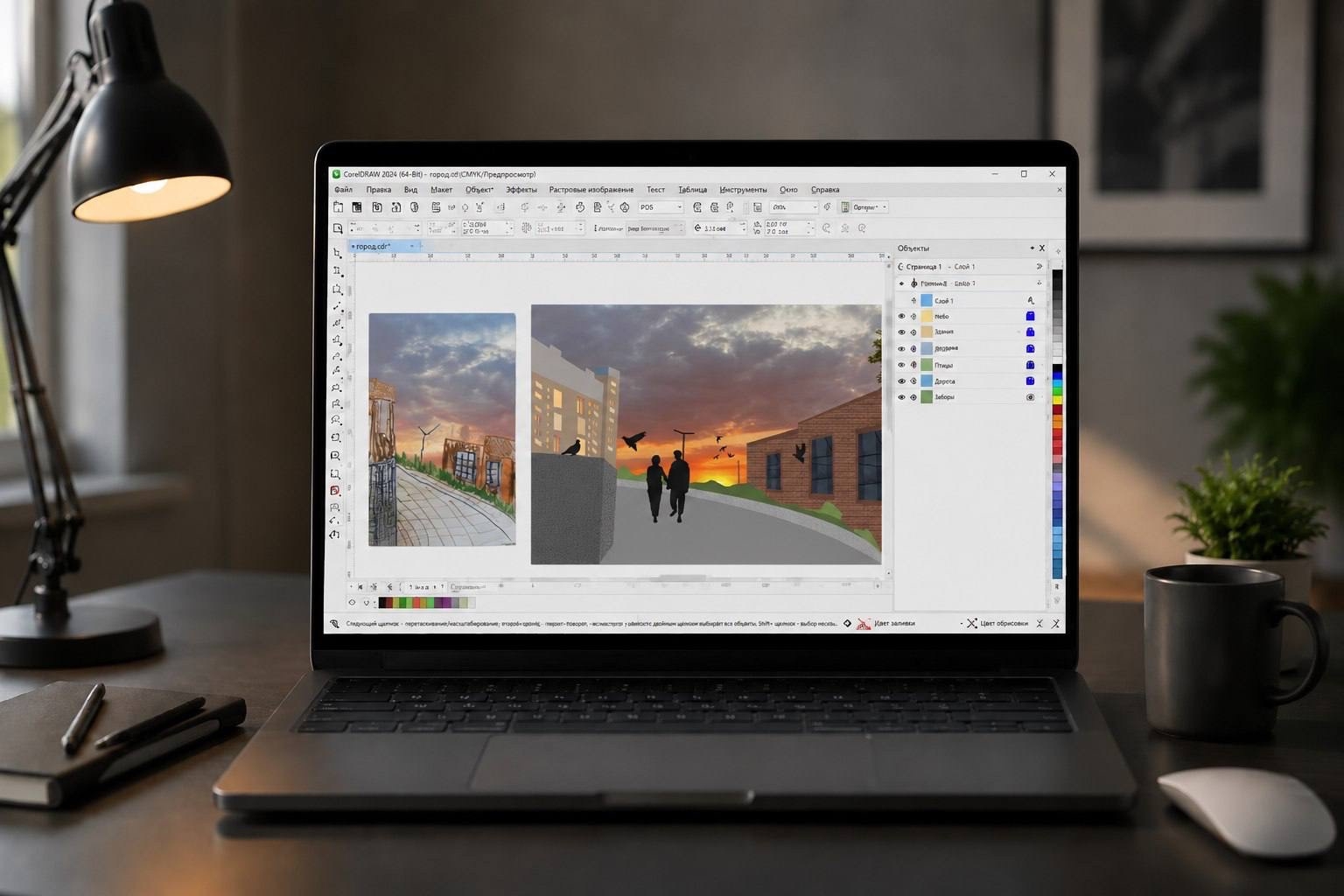Click the blue lock icon on the Дорога row
The height and width of the screenshot is (896, 1344).
[1031, 381]
